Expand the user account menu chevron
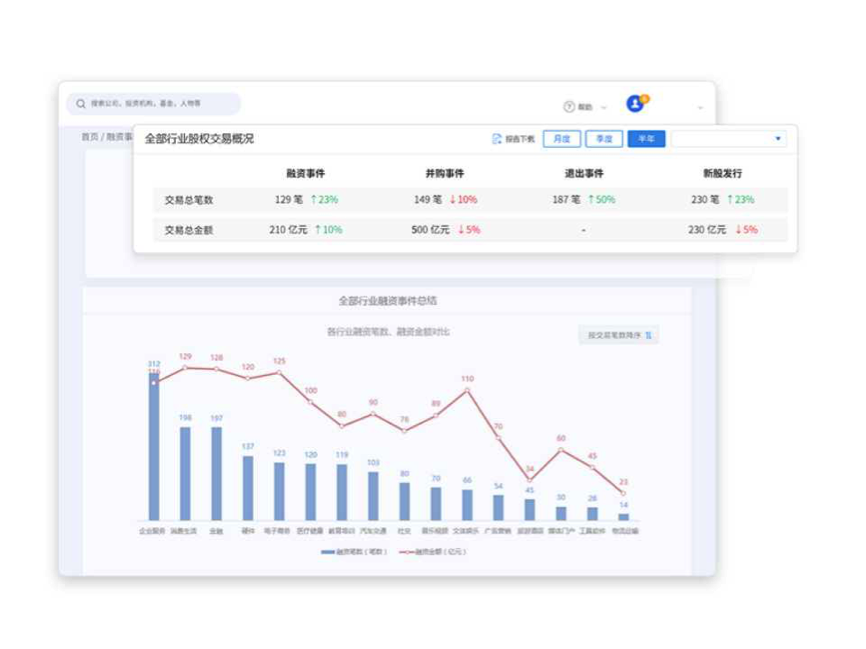 (x=700, y=107)
